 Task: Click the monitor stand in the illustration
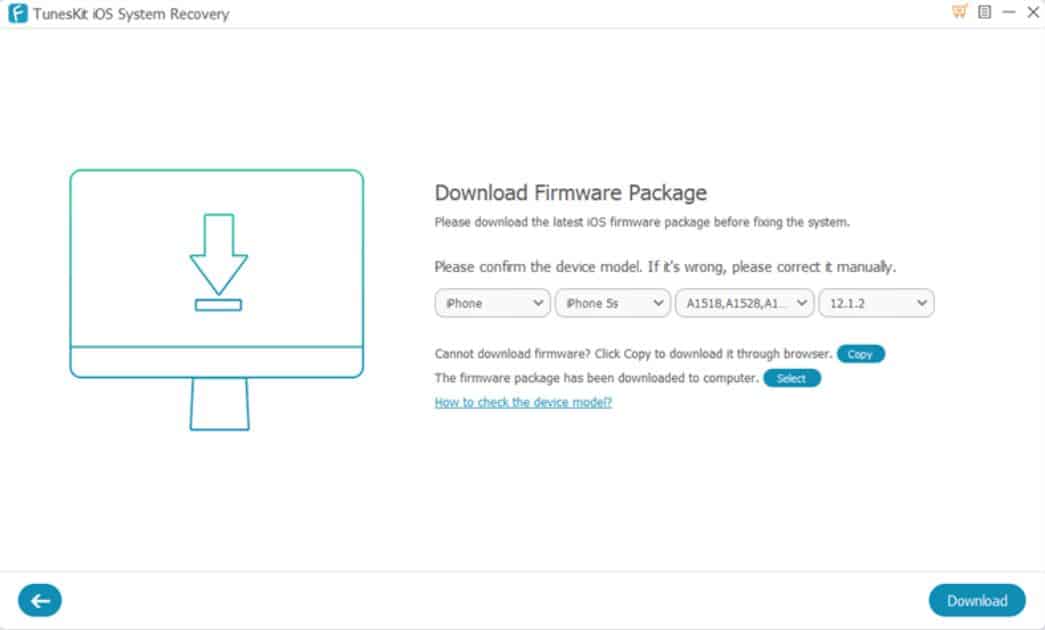point(219,404)
